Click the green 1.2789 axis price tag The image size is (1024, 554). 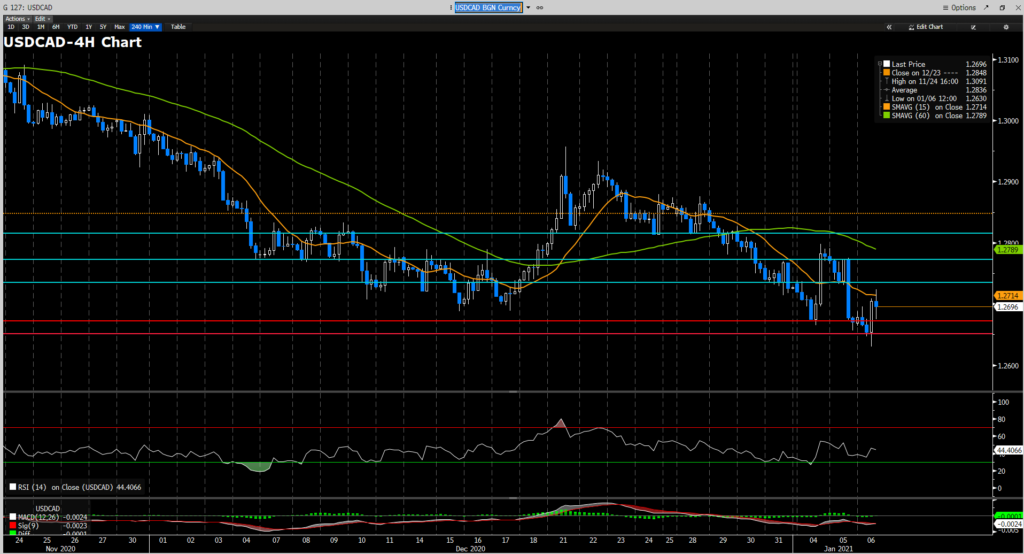point(1008,250)
